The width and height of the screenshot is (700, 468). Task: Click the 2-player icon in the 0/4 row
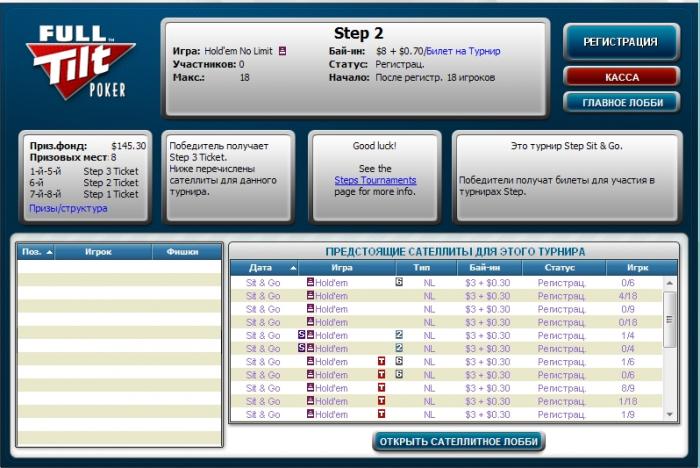[399, 348]
